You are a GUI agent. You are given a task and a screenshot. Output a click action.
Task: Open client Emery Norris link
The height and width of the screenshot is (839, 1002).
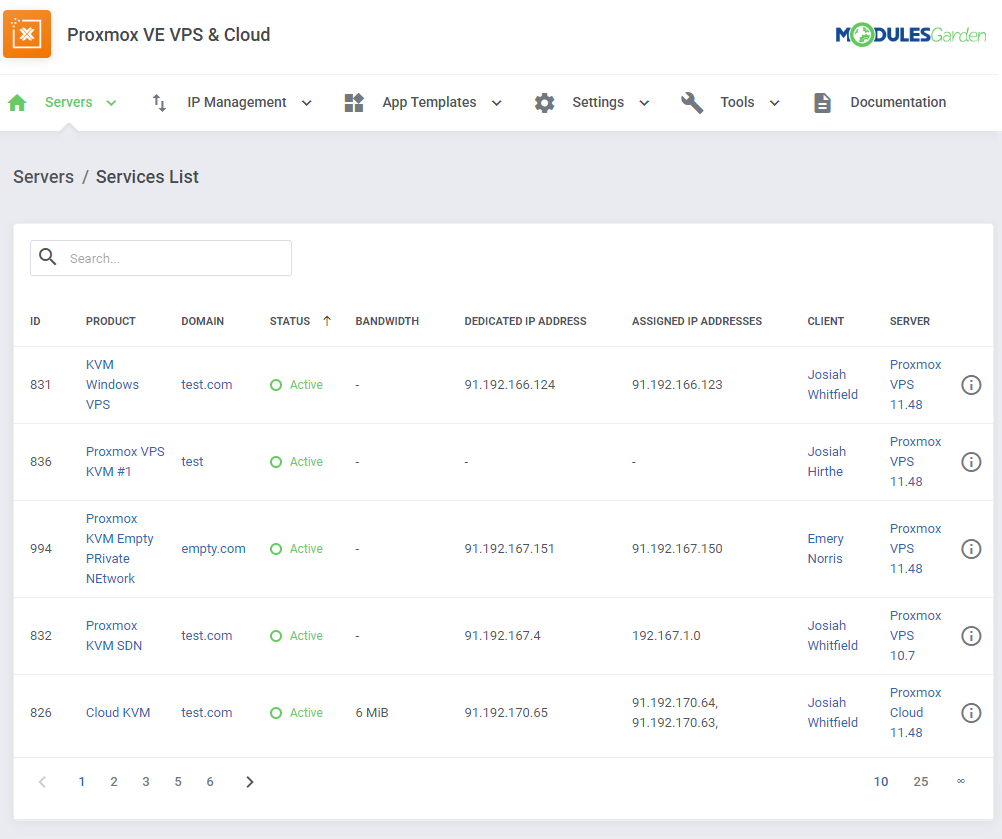coord(825,548)
